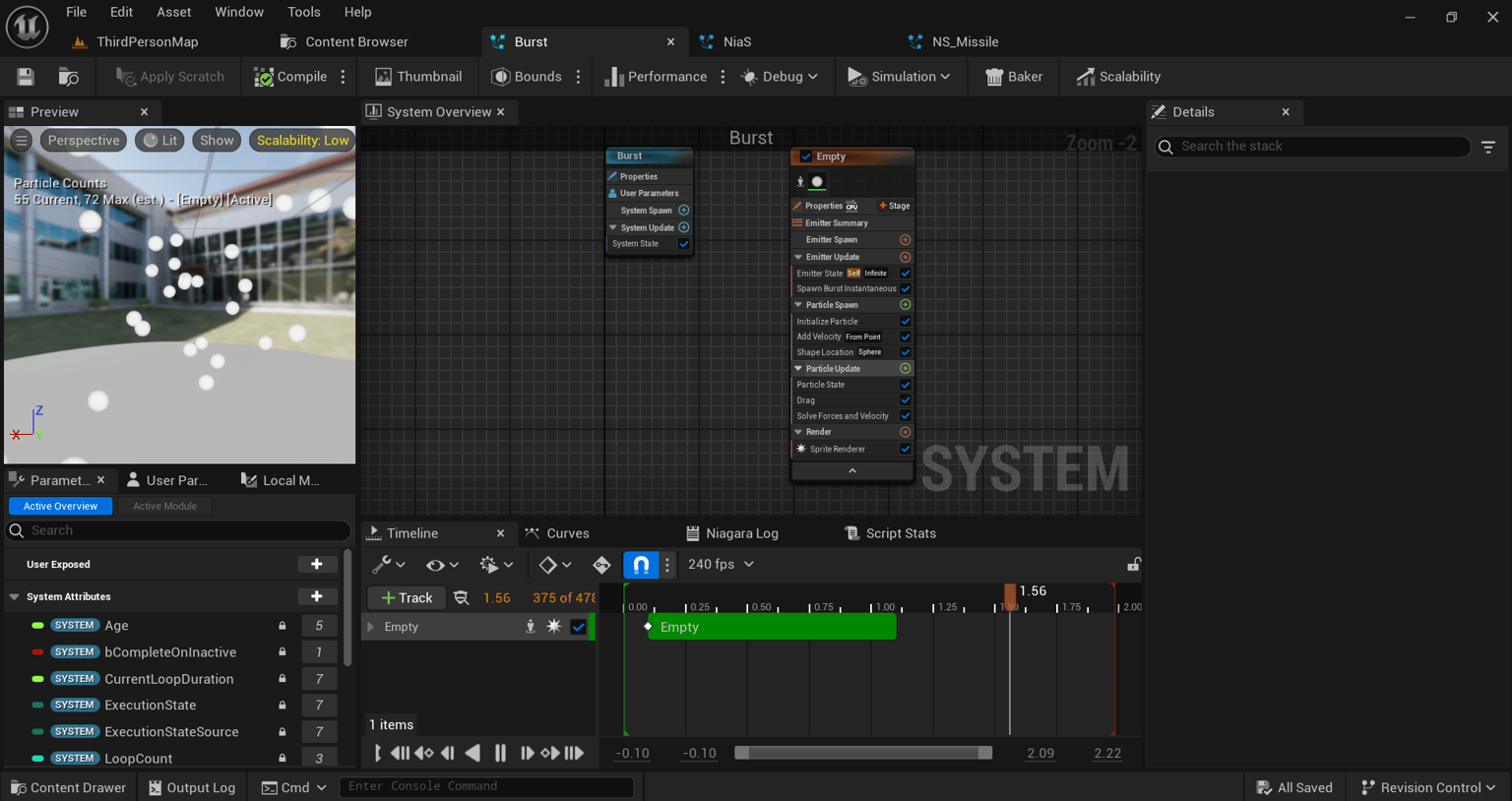Uncheck the Drag module

[x=906, y=400]
